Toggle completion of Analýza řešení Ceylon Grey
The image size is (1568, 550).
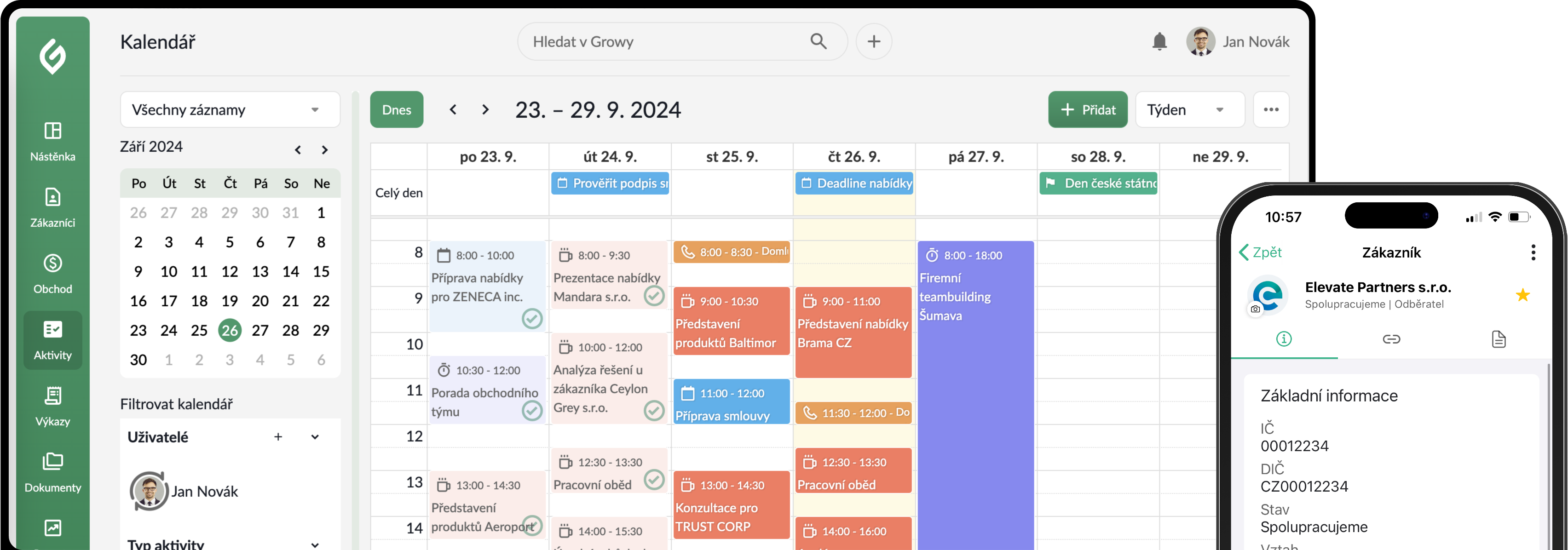(654, 411)
